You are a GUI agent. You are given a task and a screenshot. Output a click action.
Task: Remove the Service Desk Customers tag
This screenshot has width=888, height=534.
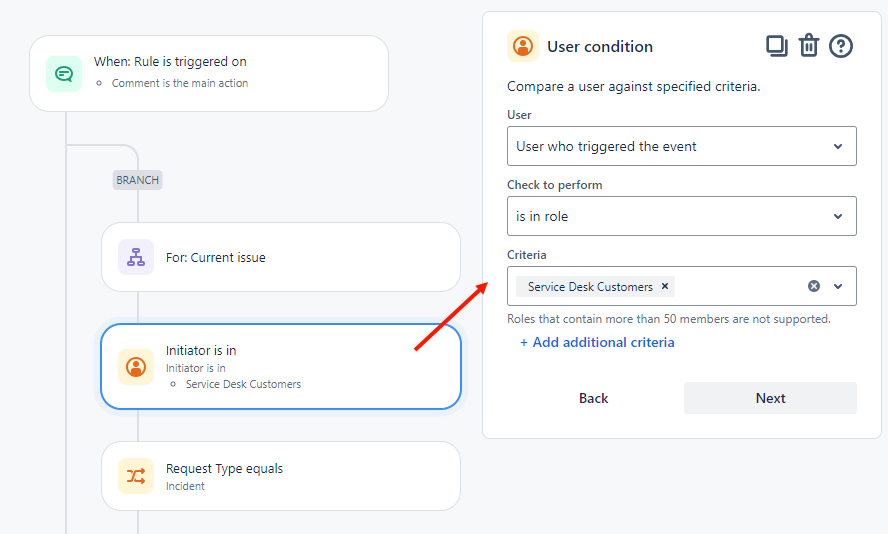tap(665, 286)
